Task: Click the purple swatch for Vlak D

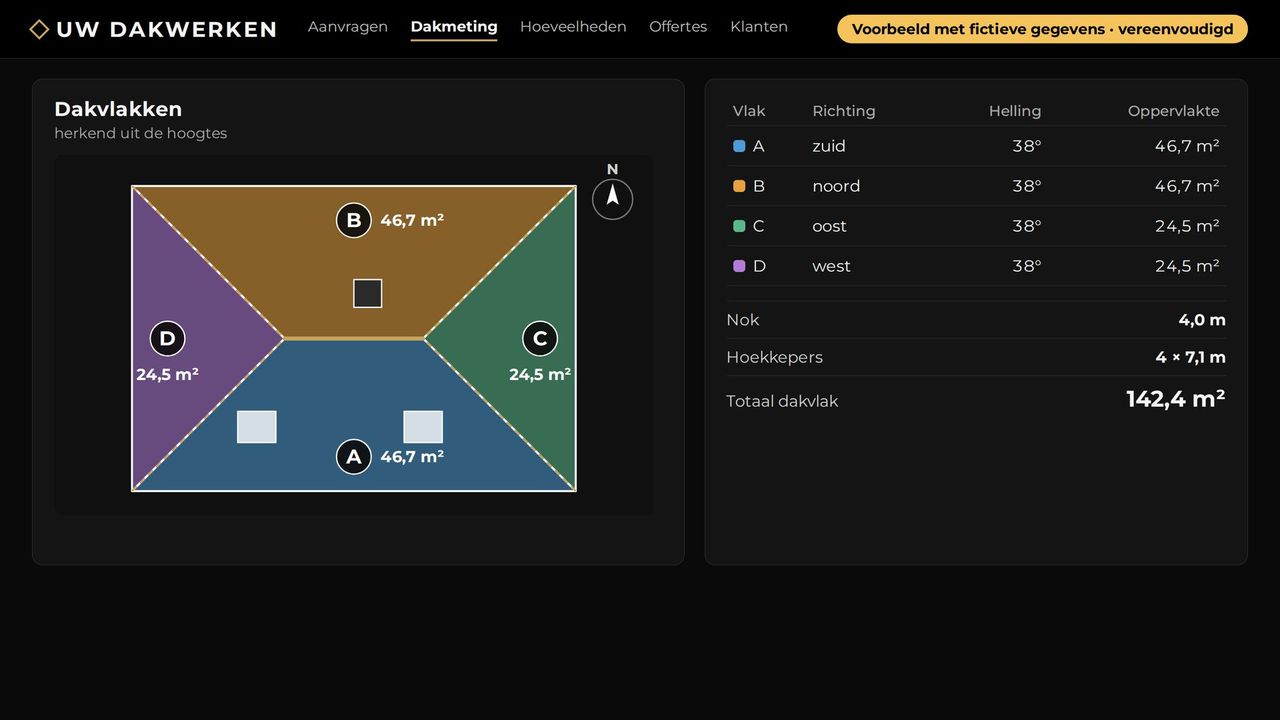Action: coord(739,266)
